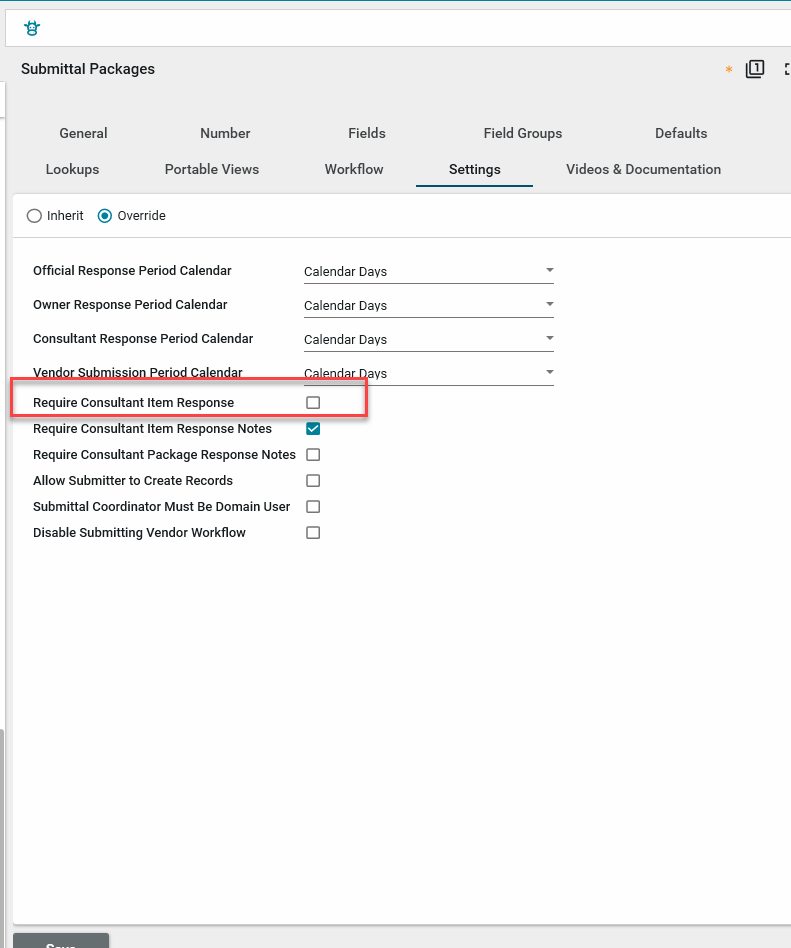Viewport: 791px width, 948px height.
Task: Select the Inherit radio button
Action: 35,216
